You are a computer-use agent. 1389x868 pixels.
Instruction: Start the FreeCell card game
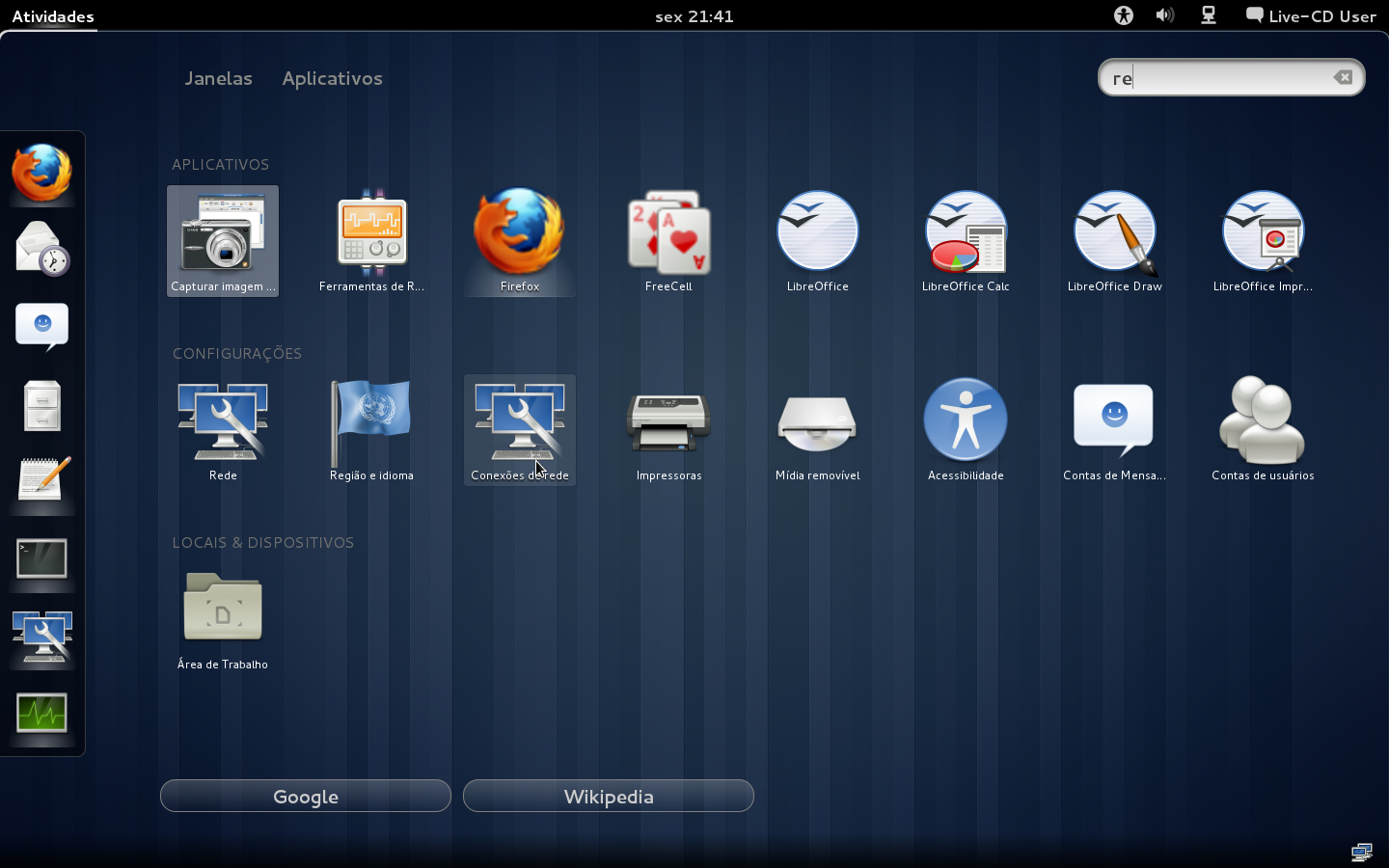coord(668,241)
